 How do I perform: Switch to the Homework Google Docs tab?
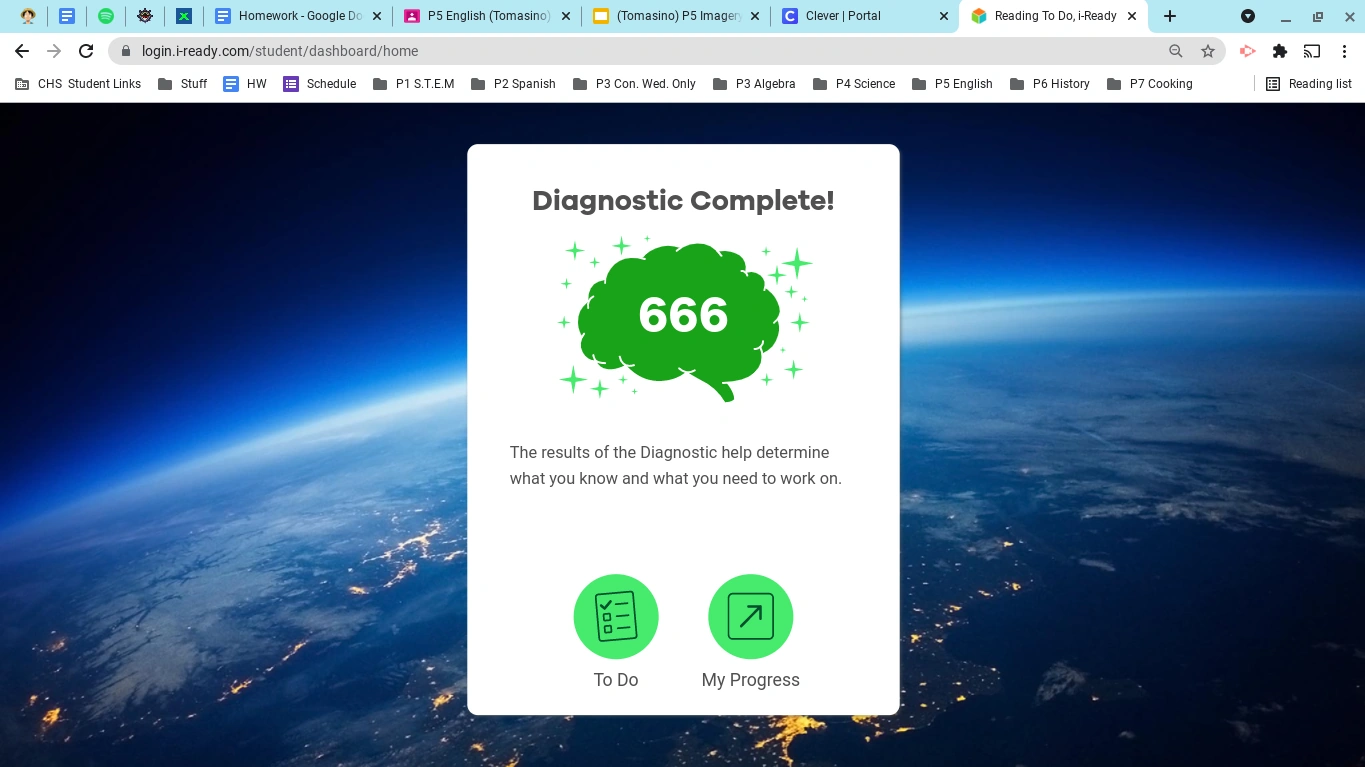295,16
